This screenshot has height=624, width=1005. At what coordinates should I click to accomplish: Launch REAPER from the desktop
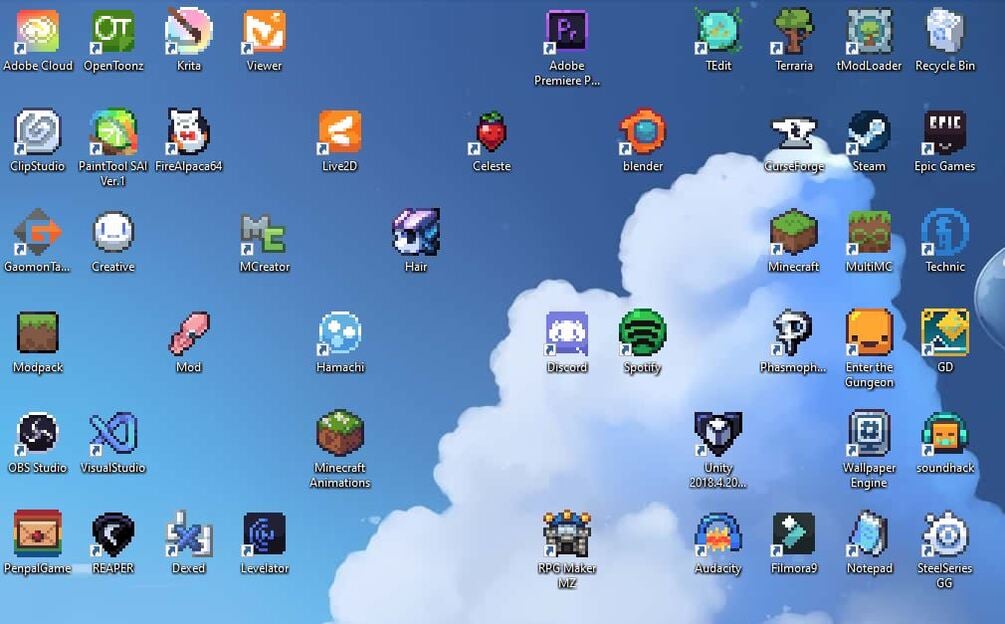click(113, 534)
